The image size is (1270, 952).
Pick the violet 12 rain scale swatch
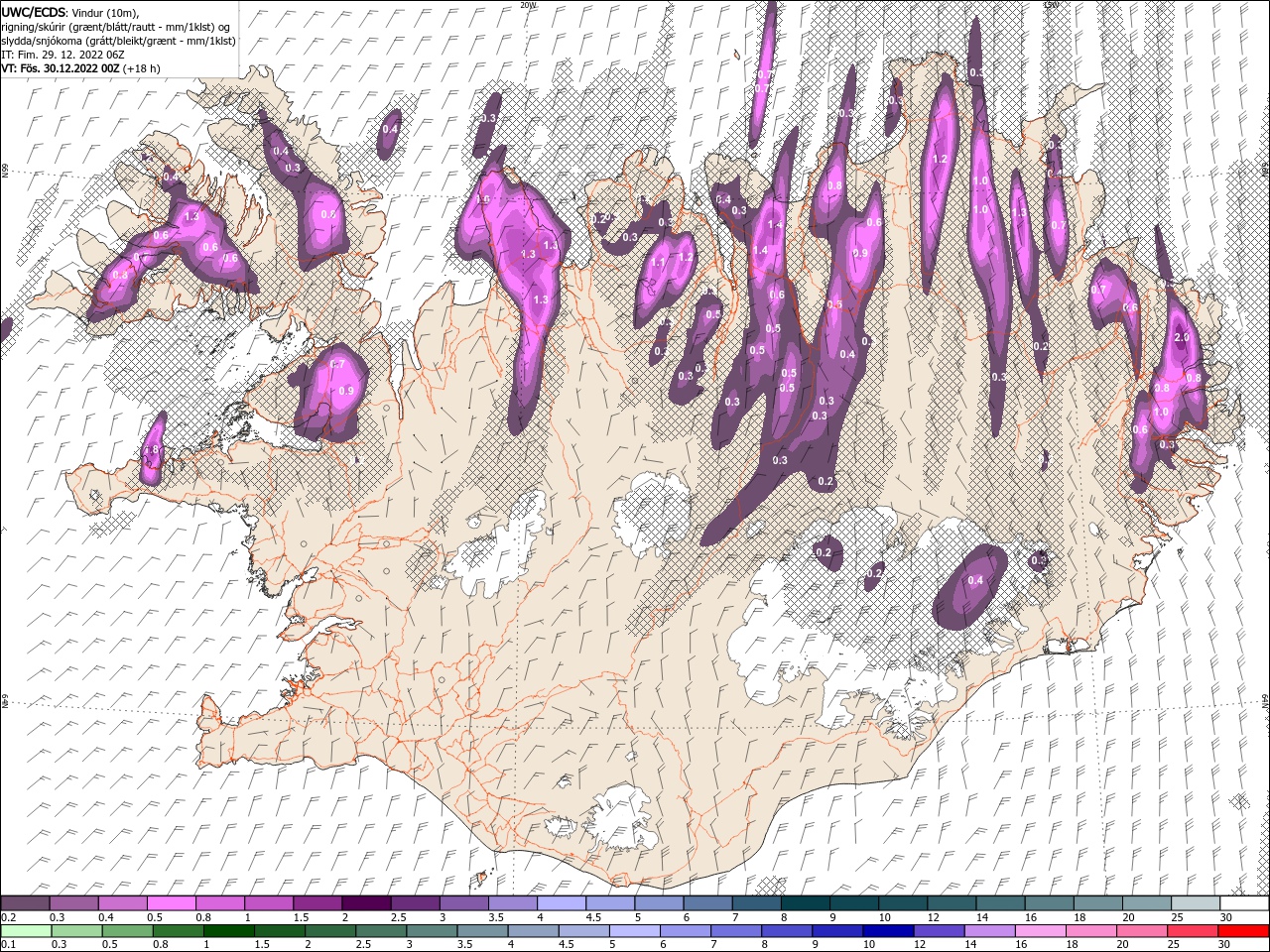pos(938,931)
